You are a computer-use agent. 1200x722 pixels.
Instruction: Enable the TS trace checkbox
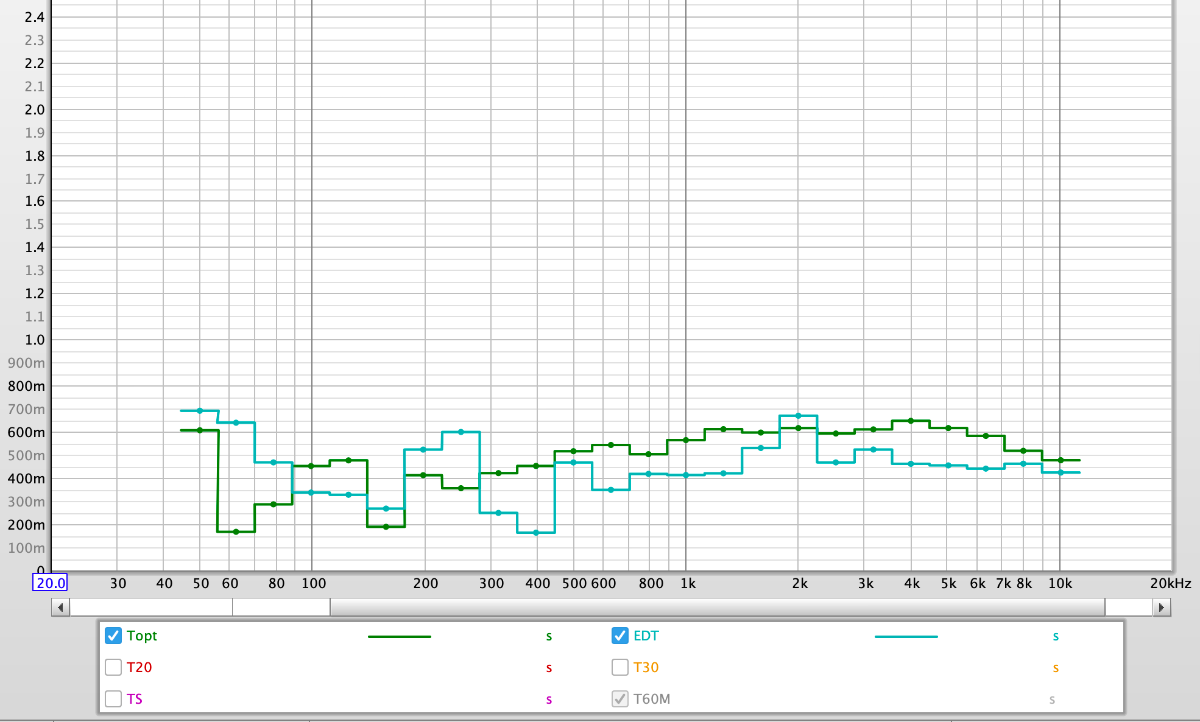point(114,699)
